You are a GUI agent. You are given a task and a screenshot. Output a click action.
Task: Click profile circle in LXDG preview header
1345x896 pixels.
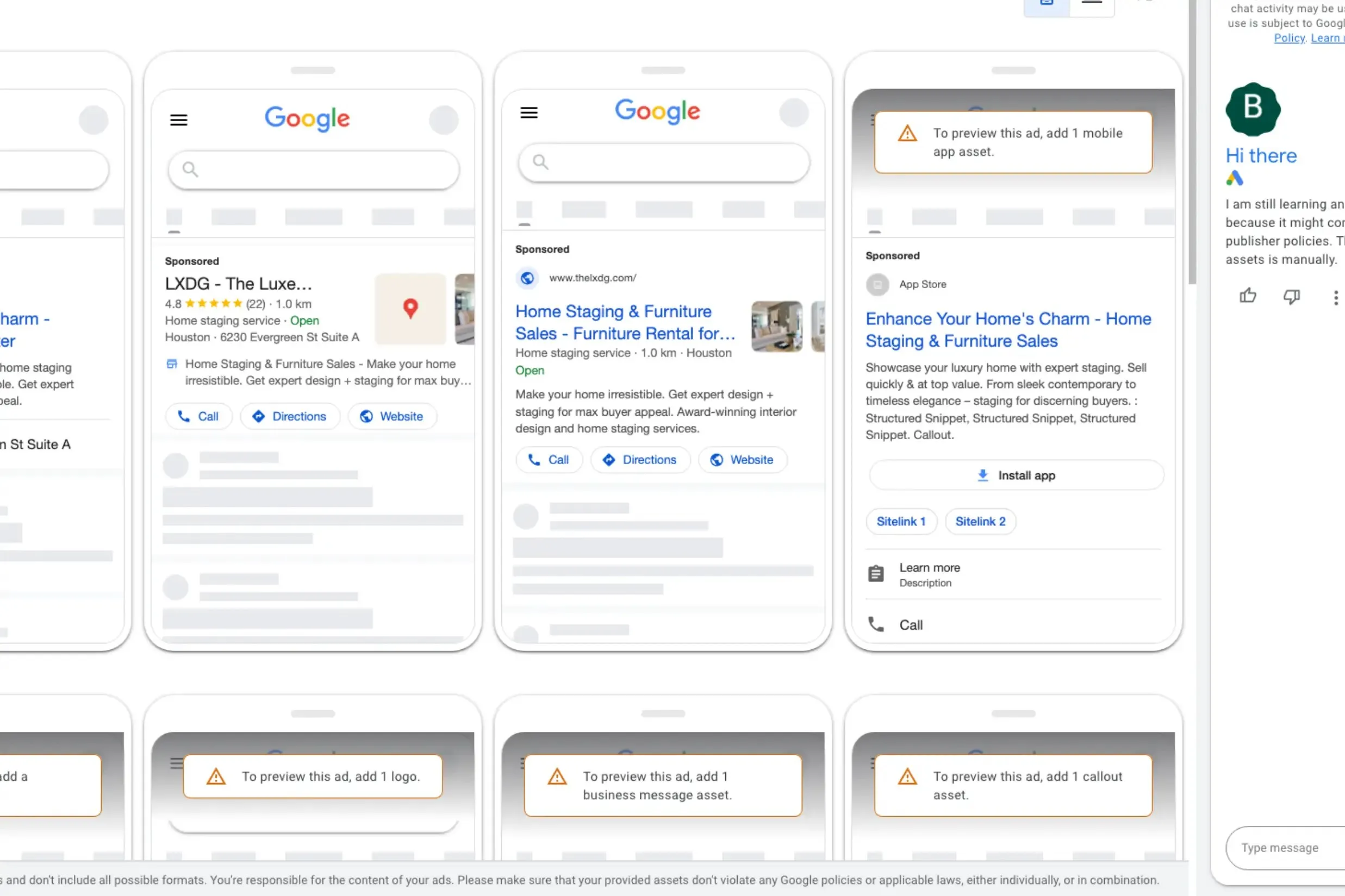pos(444,120)
